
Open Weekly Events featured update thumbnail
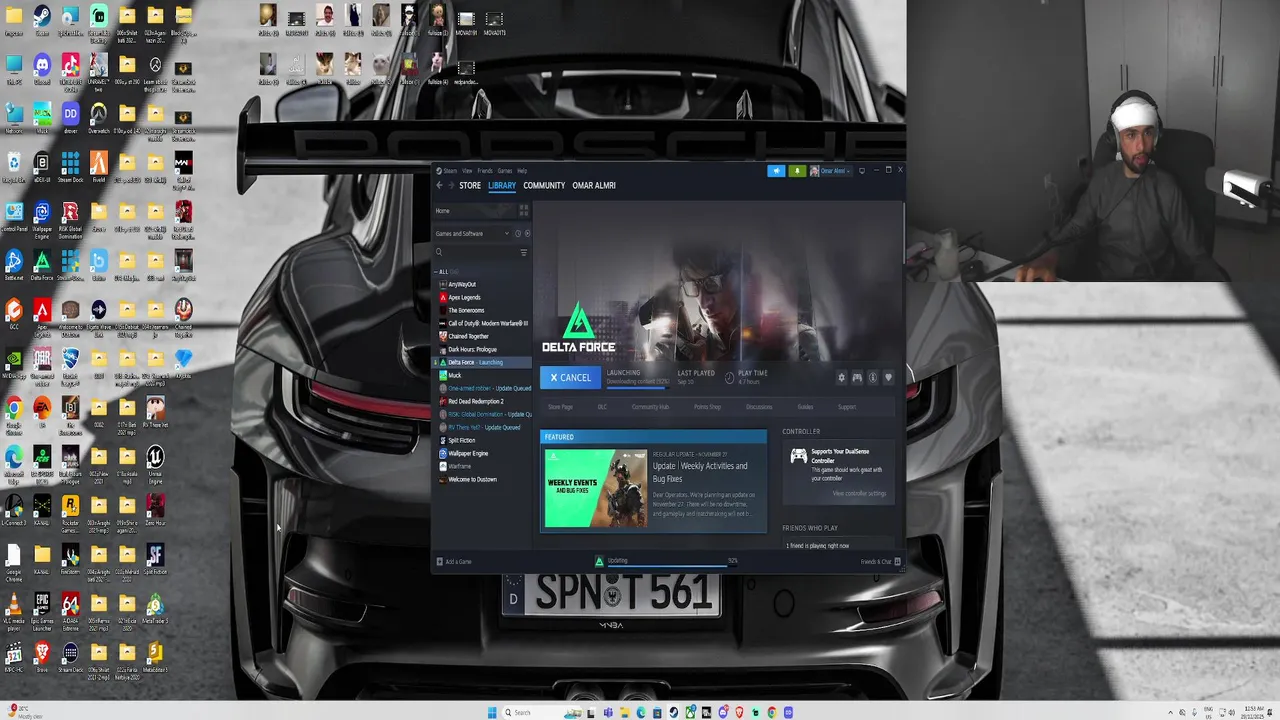click(596, 488)
